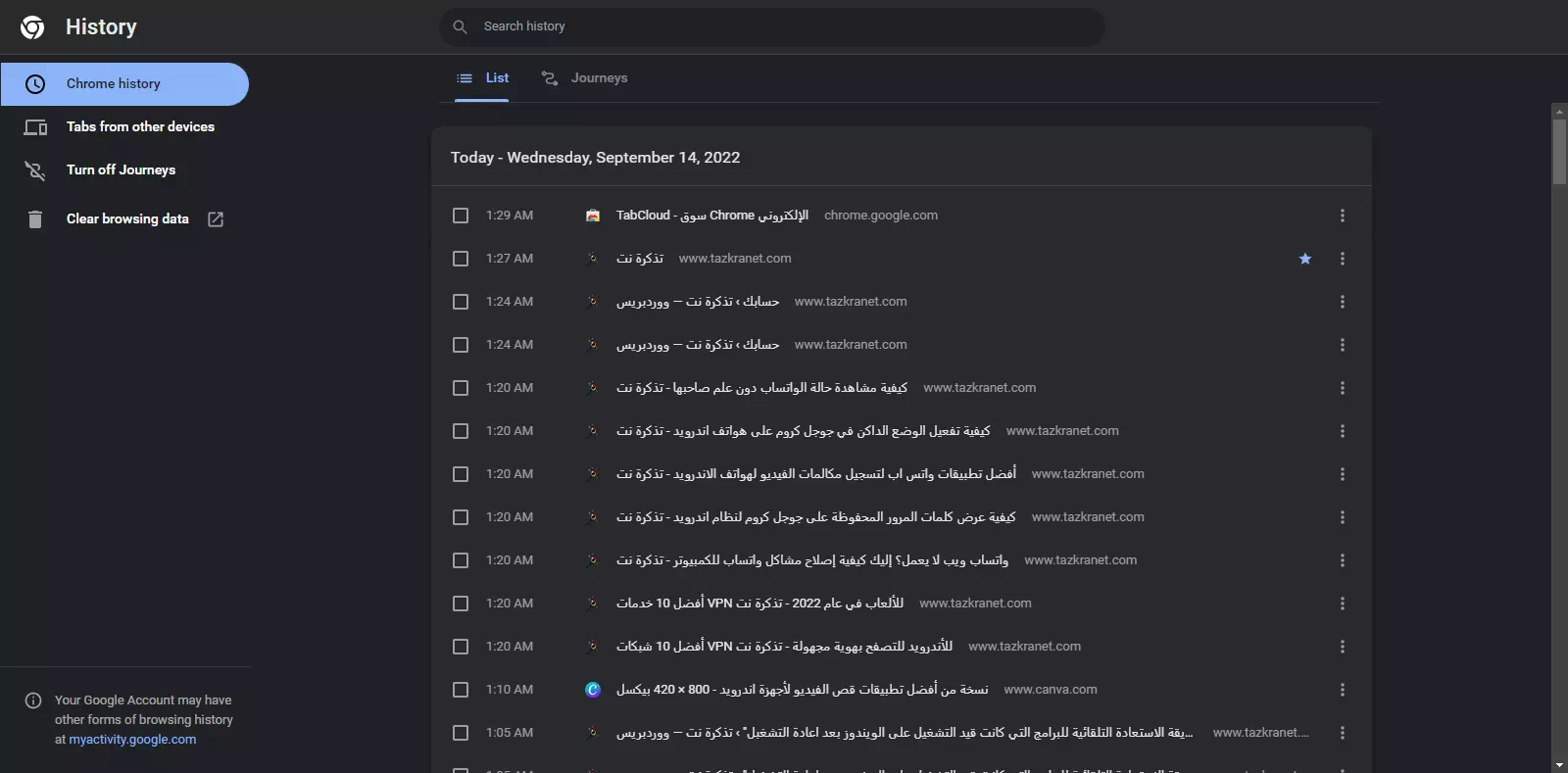Switch to the Journeys tab
1568x773 pixels.
click(585, 78)
